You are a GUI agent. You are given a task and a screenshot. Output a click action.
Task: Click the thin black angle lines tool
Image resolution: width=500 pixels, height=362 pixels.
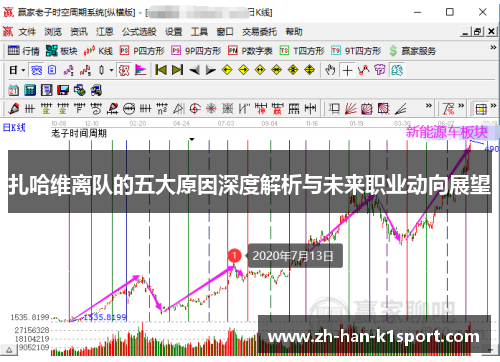pyautogui.click(x=400, y=109)
